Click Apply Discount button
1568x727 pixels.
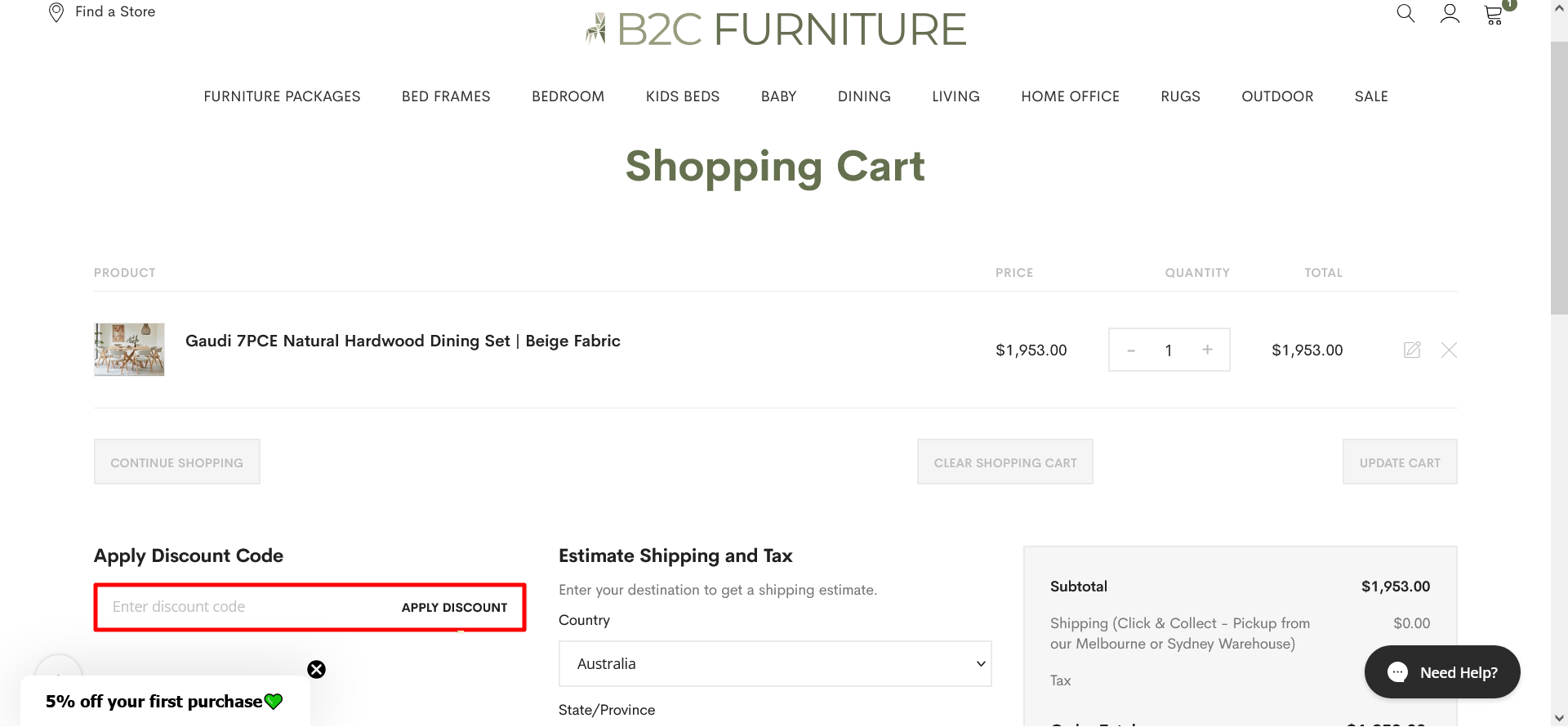(454, 608)
